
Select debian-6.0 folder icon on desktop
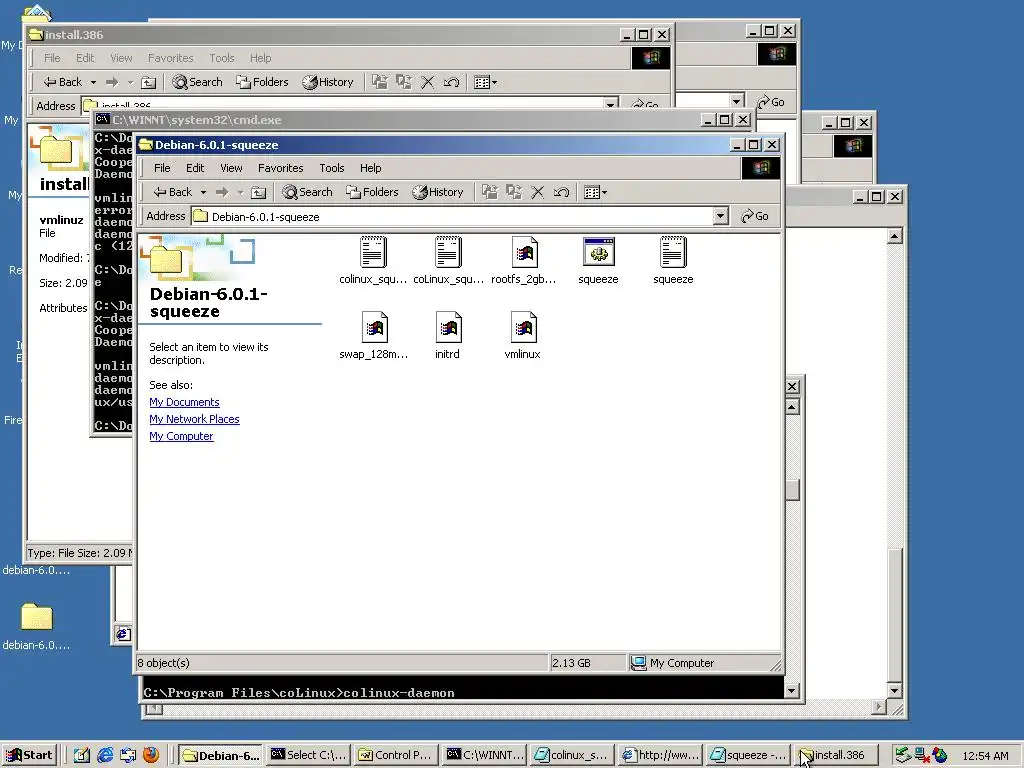[x=37, y=626]
